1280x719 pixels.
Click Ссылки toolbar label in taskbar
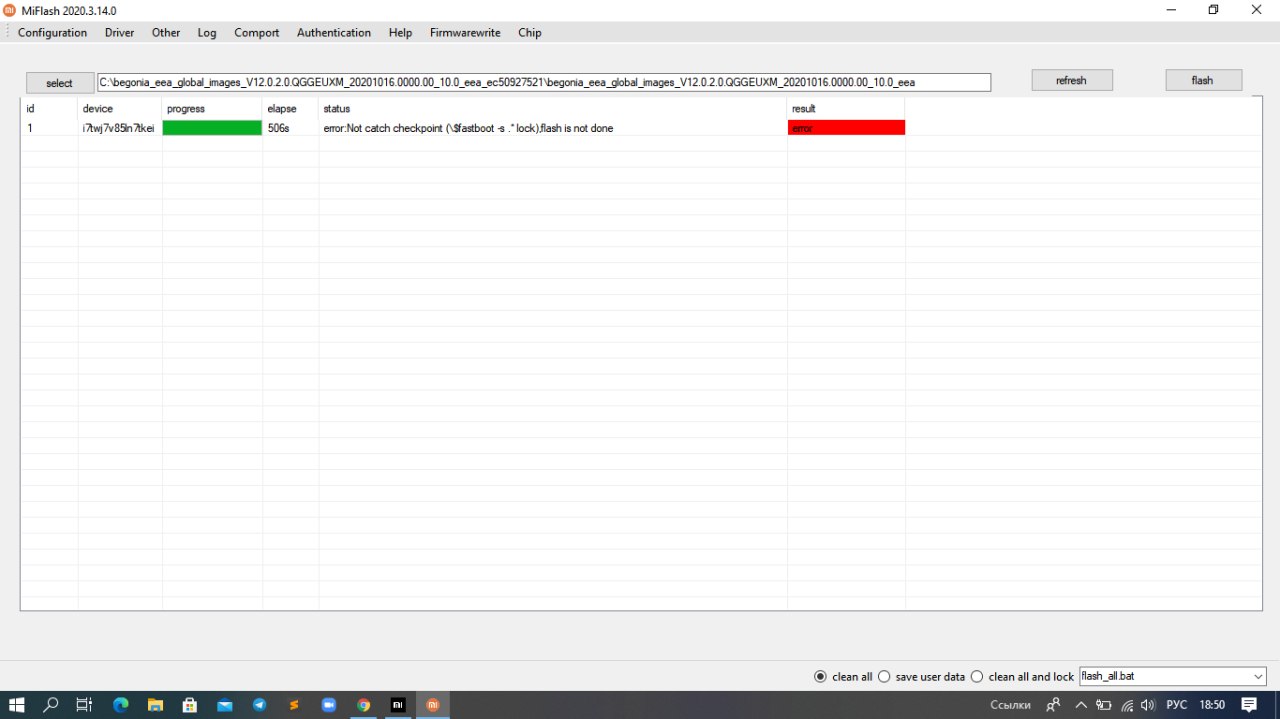[x=1010, y=704]
